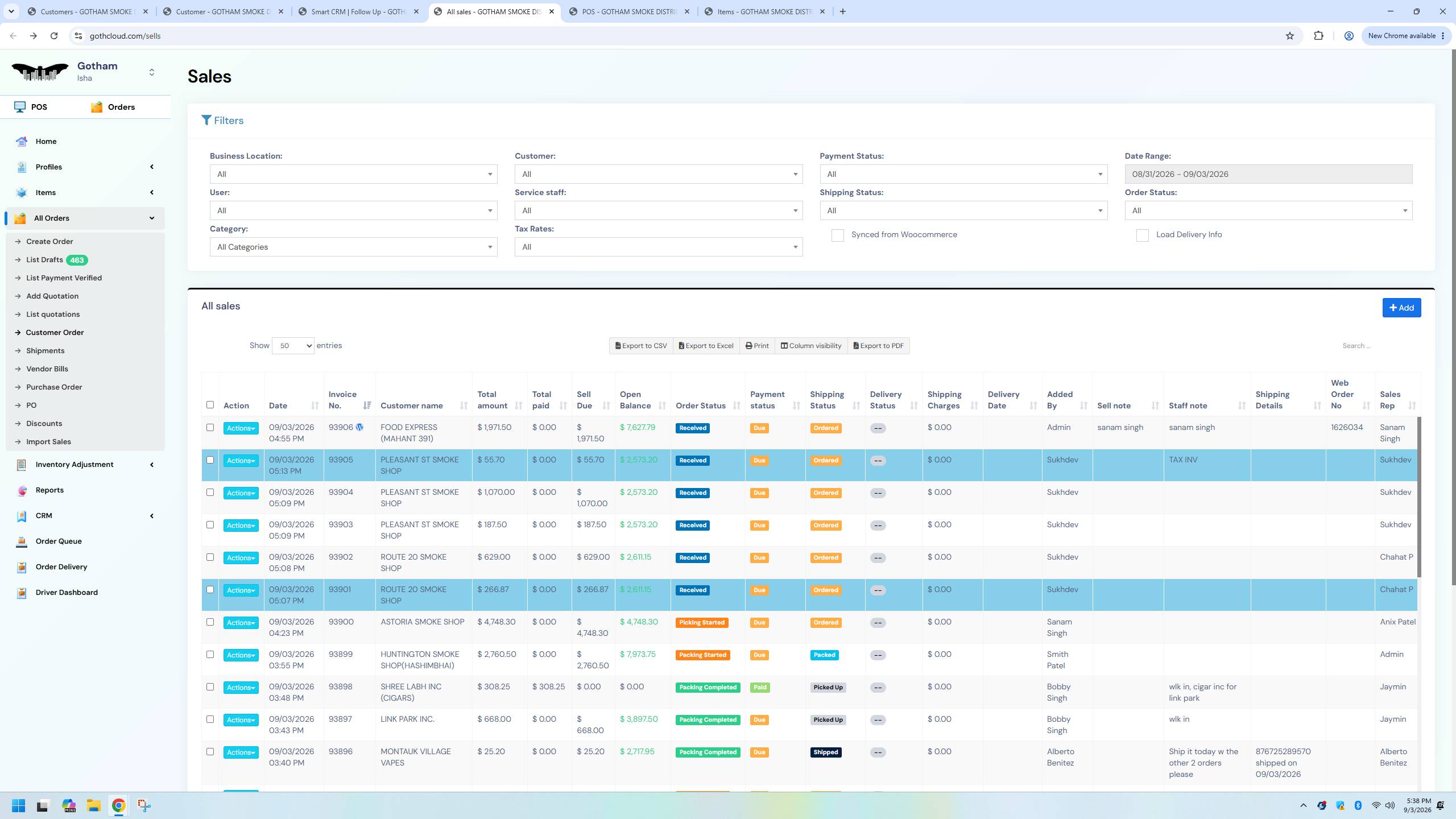Open File Explorer from the taskbar

[x=93, y=805]
